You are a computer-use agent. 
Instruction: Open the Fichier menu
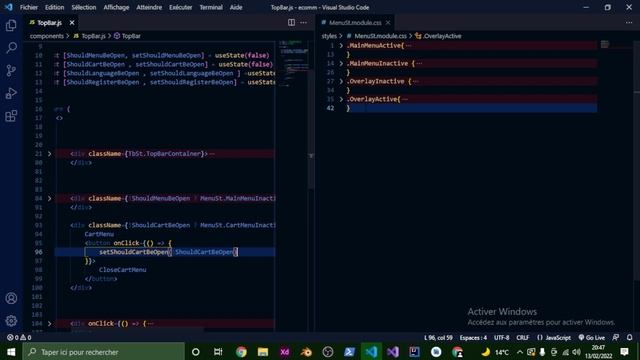click(x=29, y=7)
